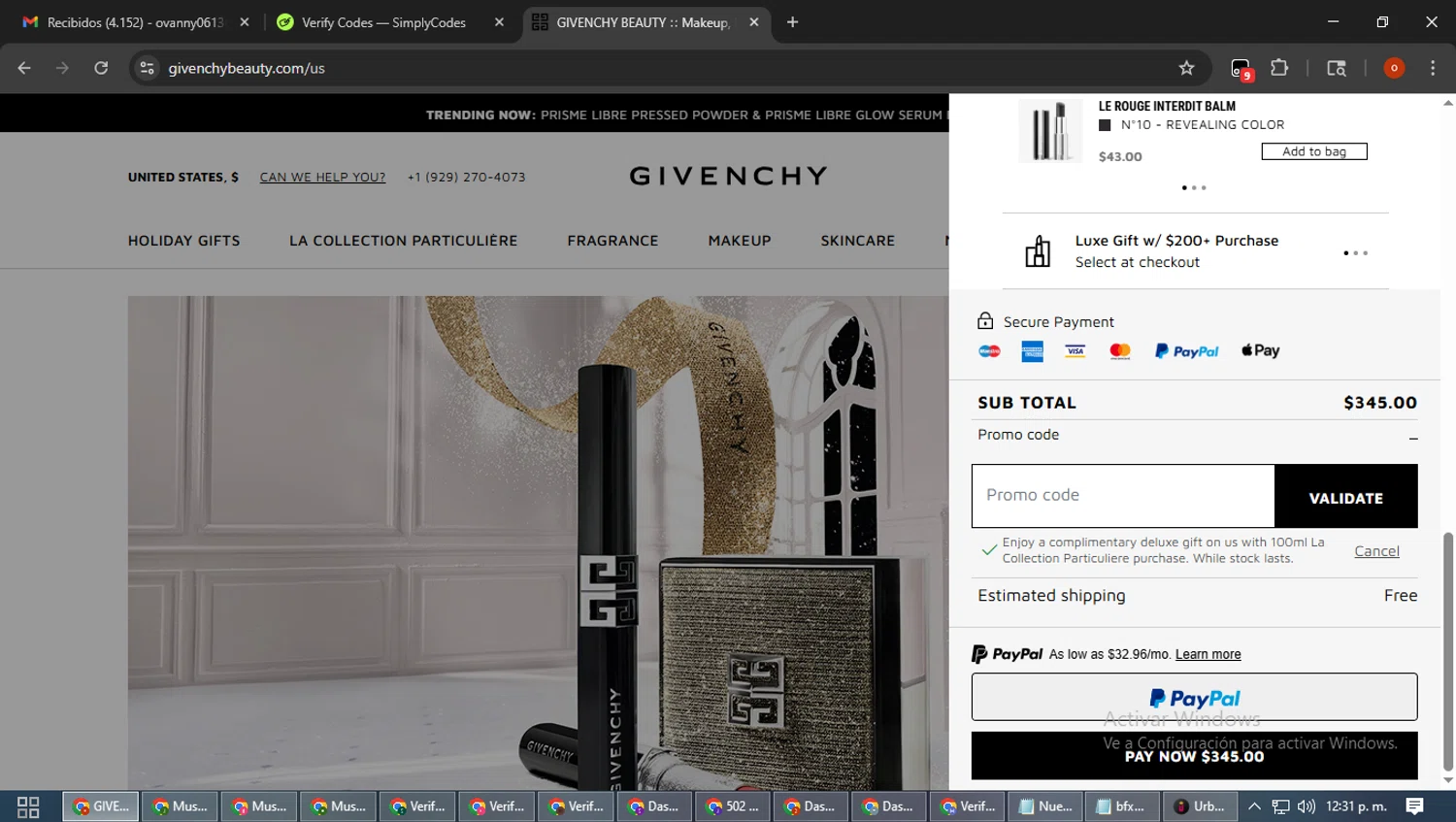Image resolution: width=1456 pixels, height=822 pixels.
Task: Add Le Rouge Interdit Balm to bag
Action: (1314, 151)
